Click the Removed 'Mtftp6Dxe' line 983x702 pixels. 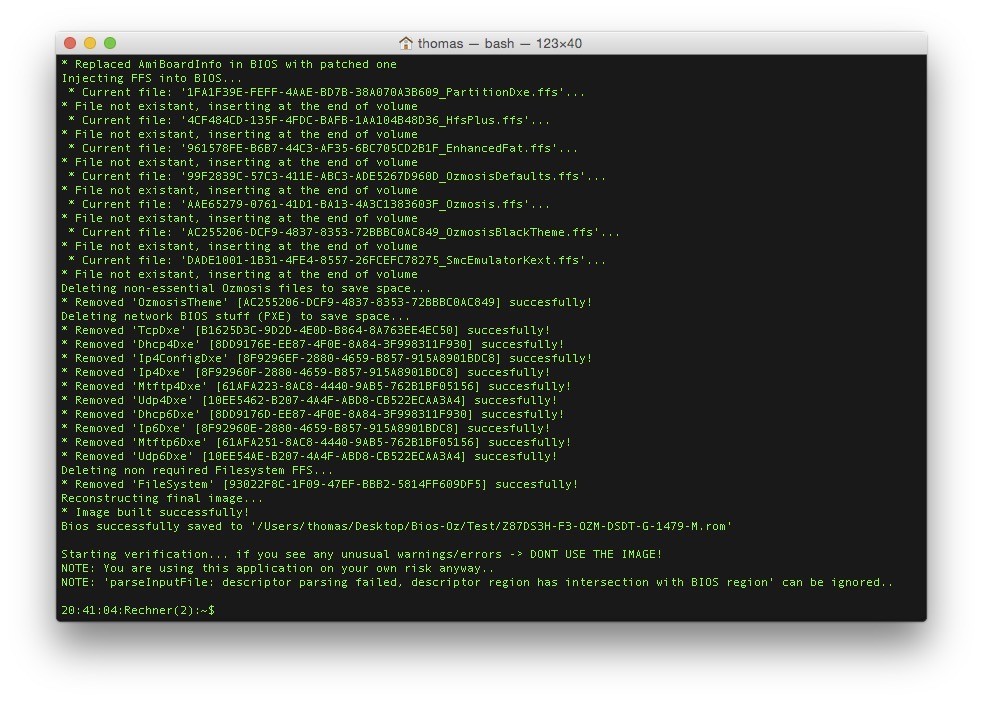pyautogui.click(x=316, y=443)
